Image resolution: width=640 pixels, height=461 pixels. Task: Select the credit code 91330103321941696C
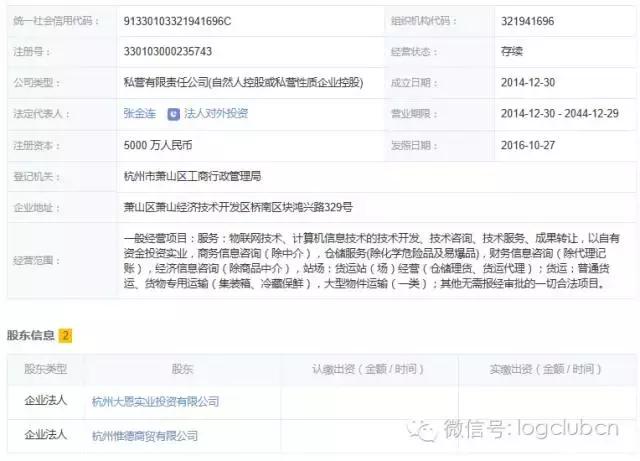coord(177,21)
